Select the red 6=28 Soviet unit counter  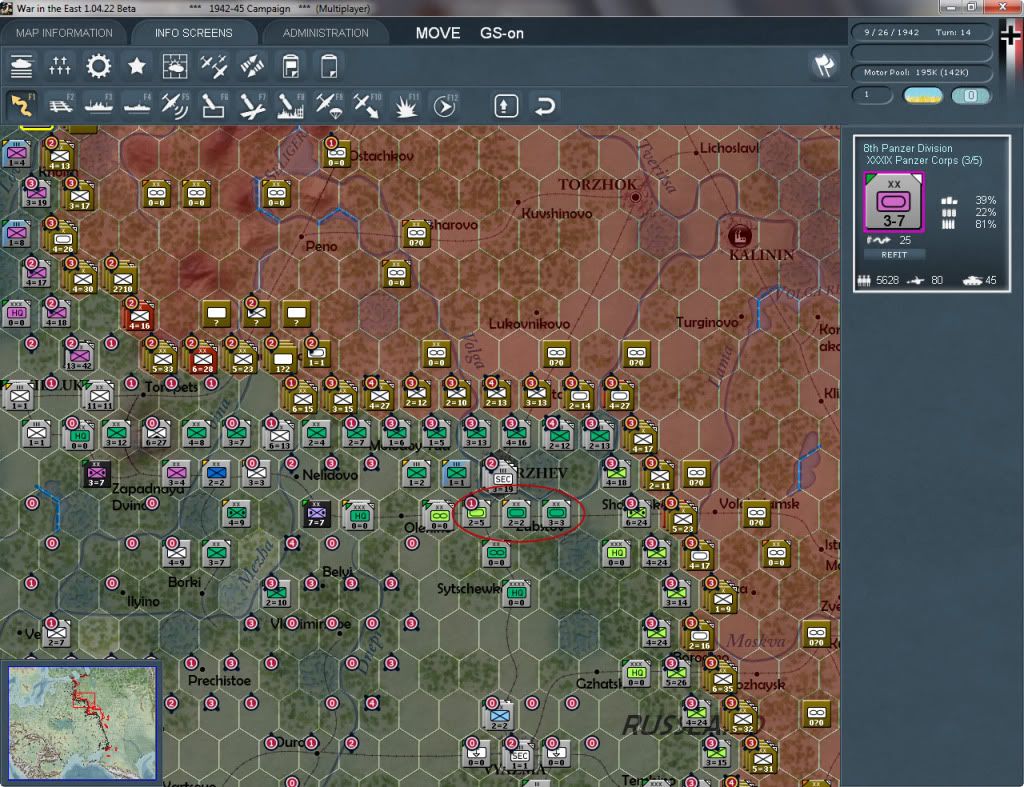202,357
